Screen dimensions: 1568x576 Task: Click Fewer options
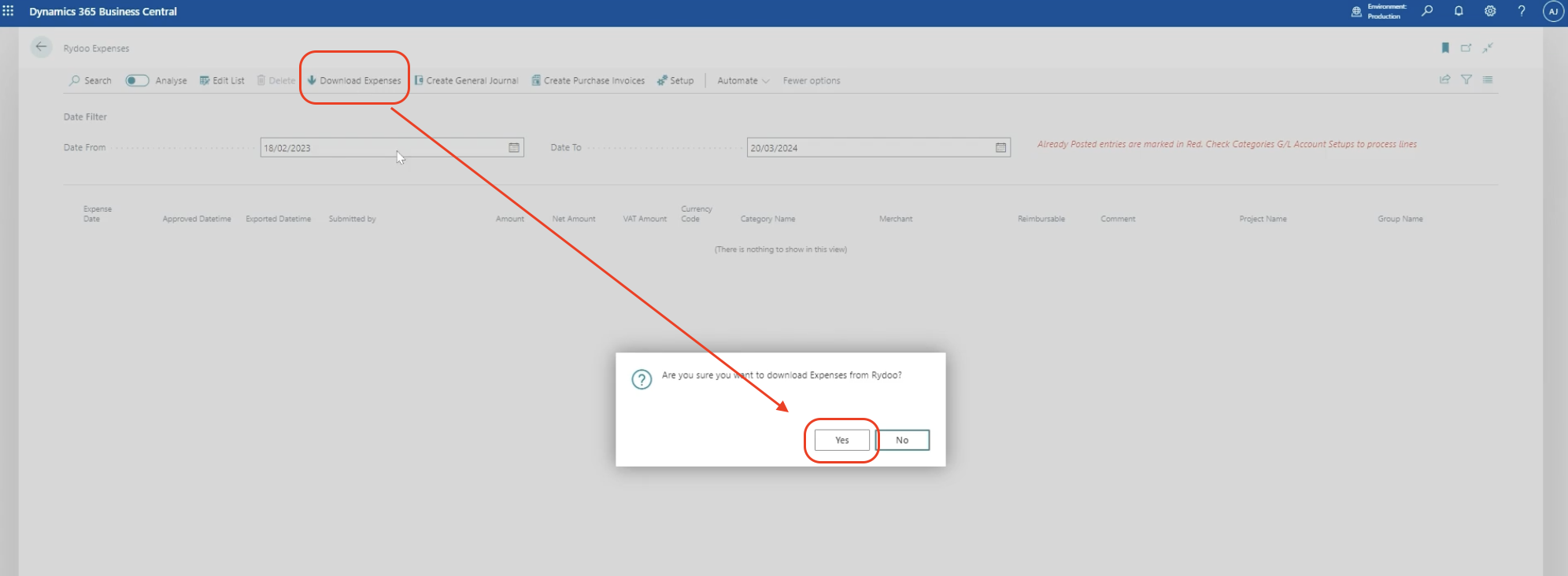point(812,80)
